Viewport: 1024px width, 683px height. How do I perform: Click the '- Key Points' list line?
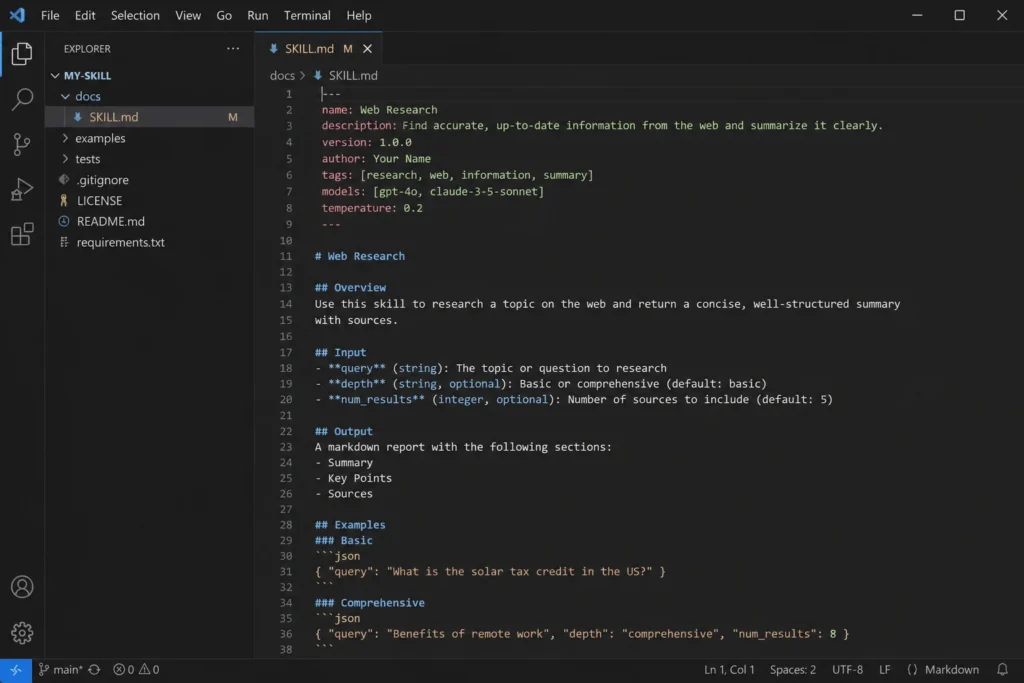click(x=353, y=479)
